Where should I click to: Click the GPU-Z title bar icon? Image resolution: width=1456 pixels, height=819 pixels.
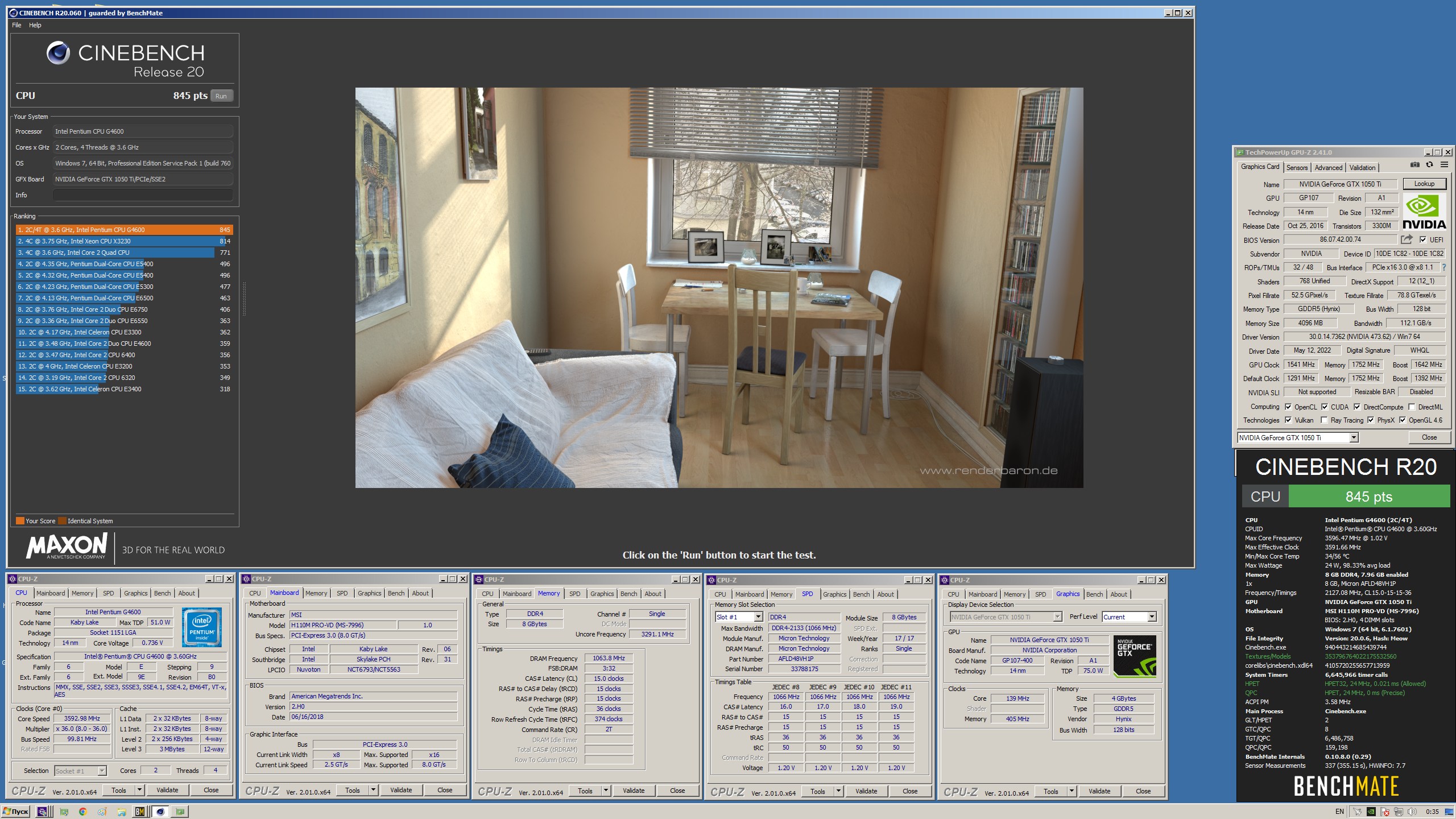[x=1240, y=152]
